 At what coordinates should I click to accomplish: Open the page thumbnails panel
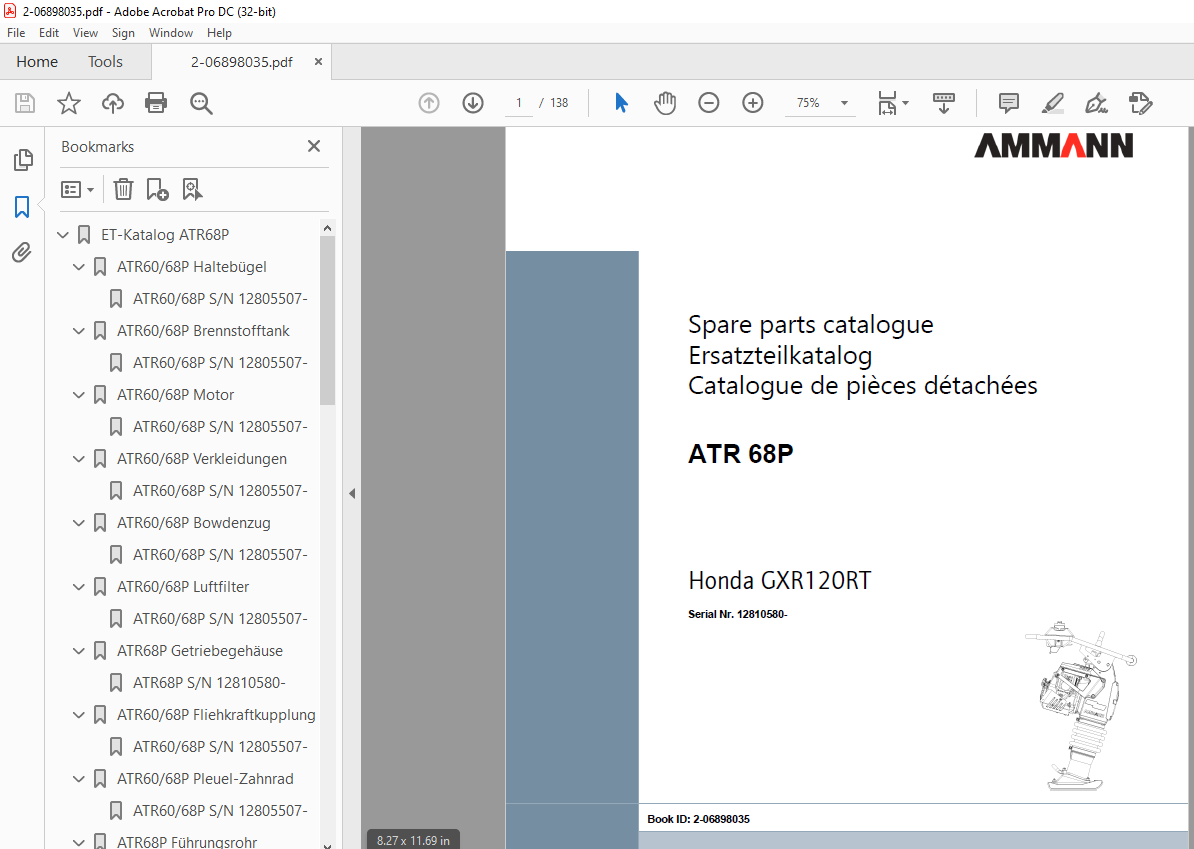23,160
